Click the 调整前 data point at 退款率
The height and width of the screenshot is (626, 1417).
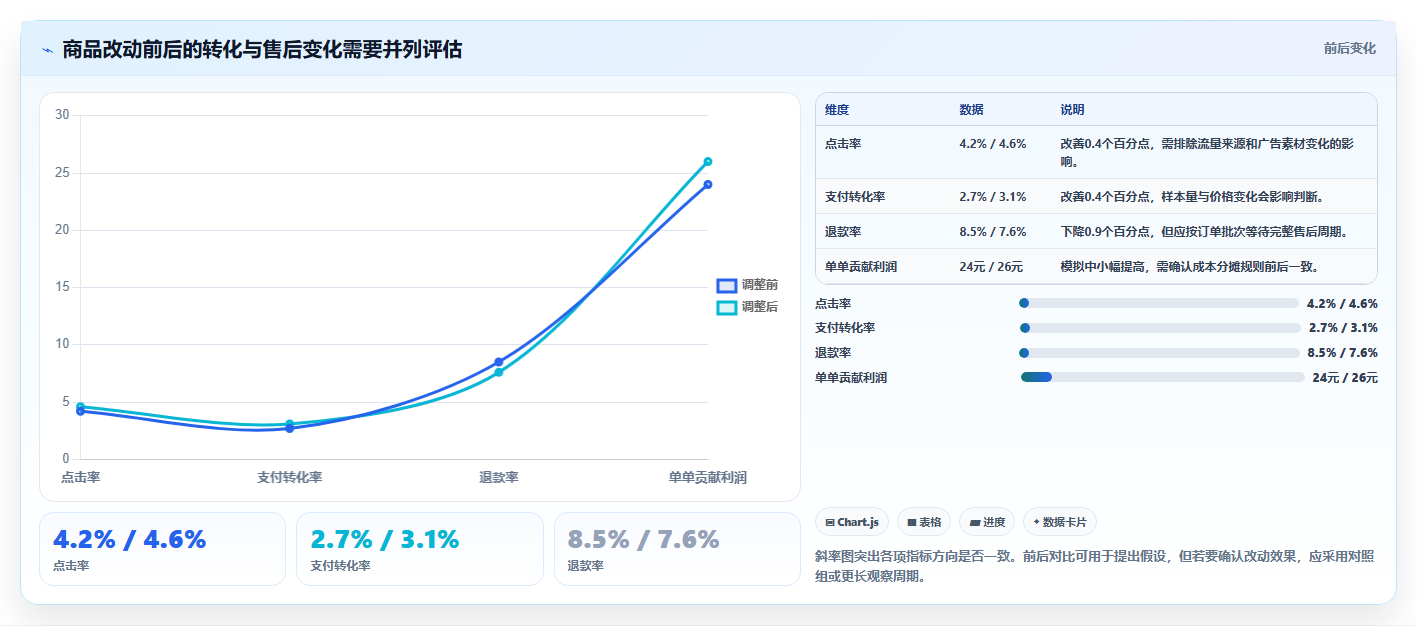(x=498, y=362)
